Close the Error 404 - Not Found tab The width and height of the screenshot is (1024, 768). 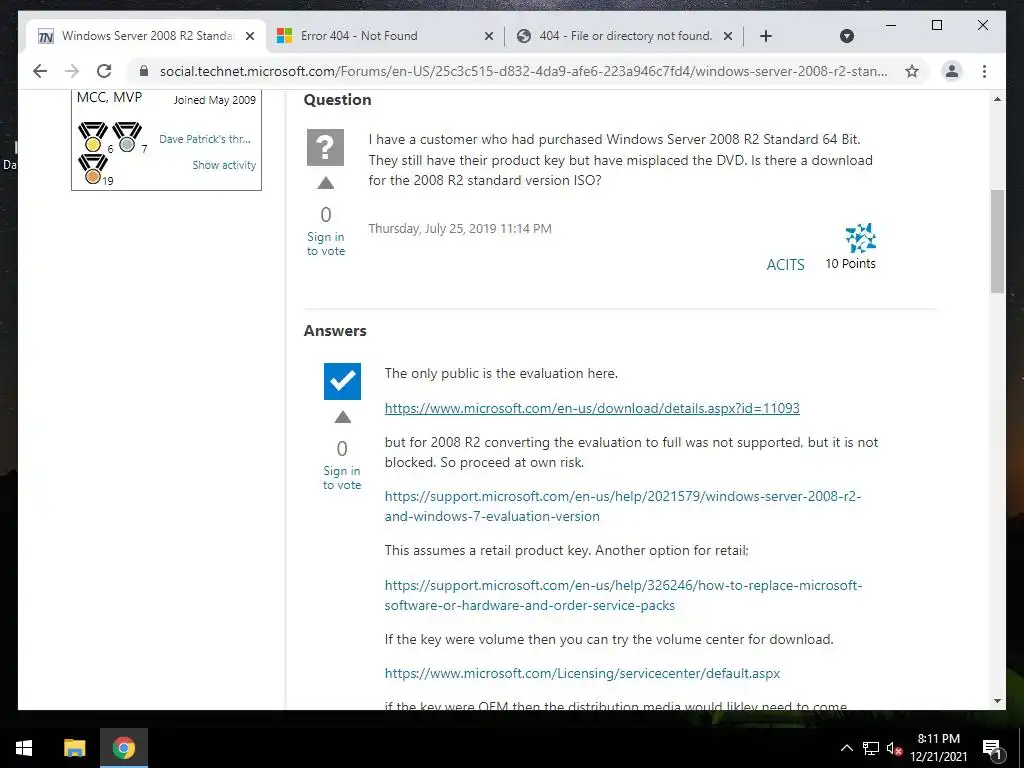click(488, 36)
